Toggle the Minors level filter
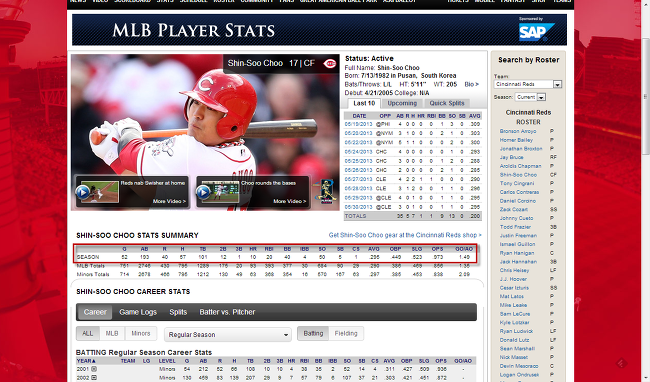The height and width of the screenshot is (382, 650). [141, 333]
